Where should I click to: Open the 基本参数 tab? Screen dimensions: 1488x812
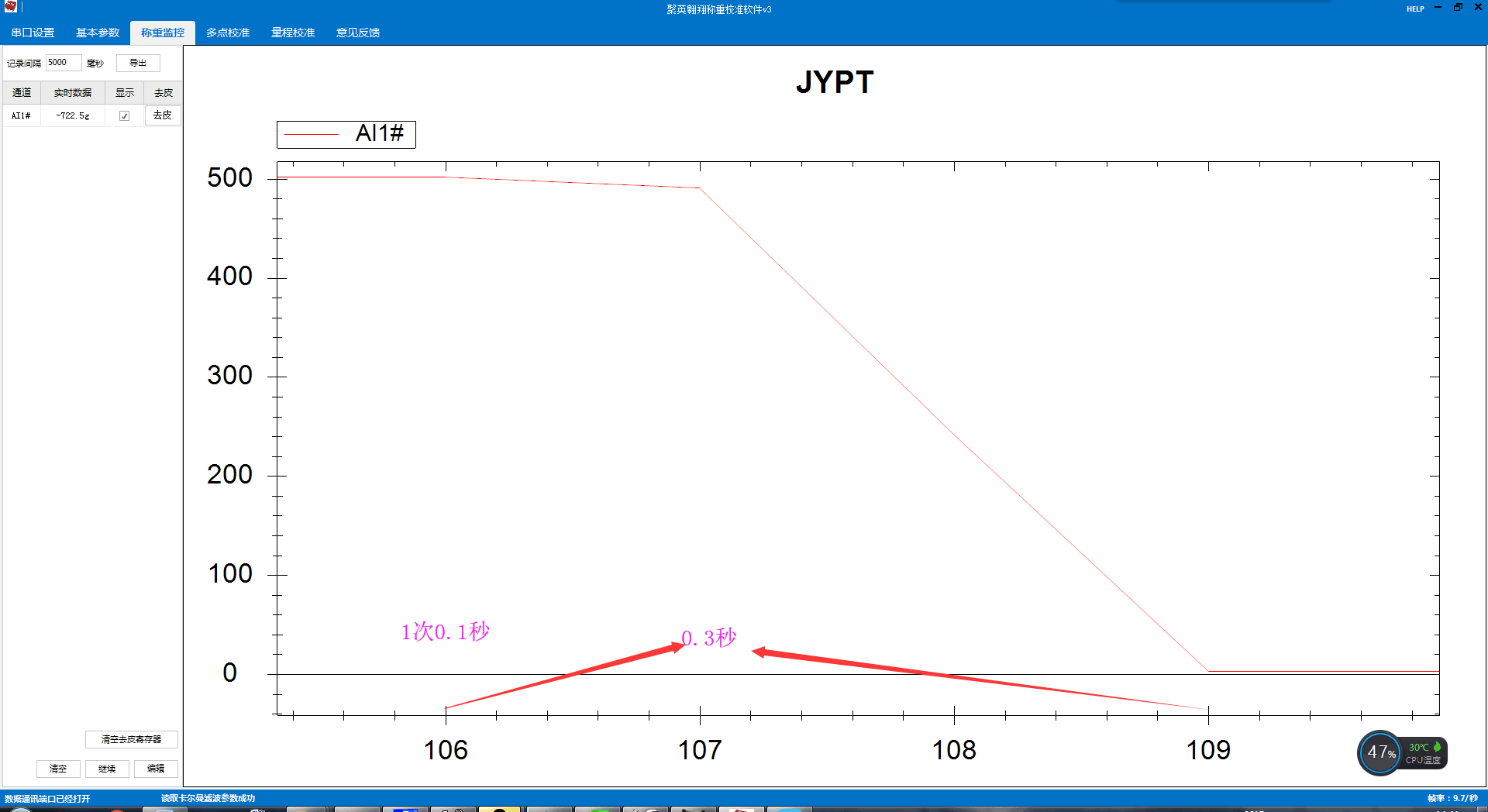pos(98,33)
